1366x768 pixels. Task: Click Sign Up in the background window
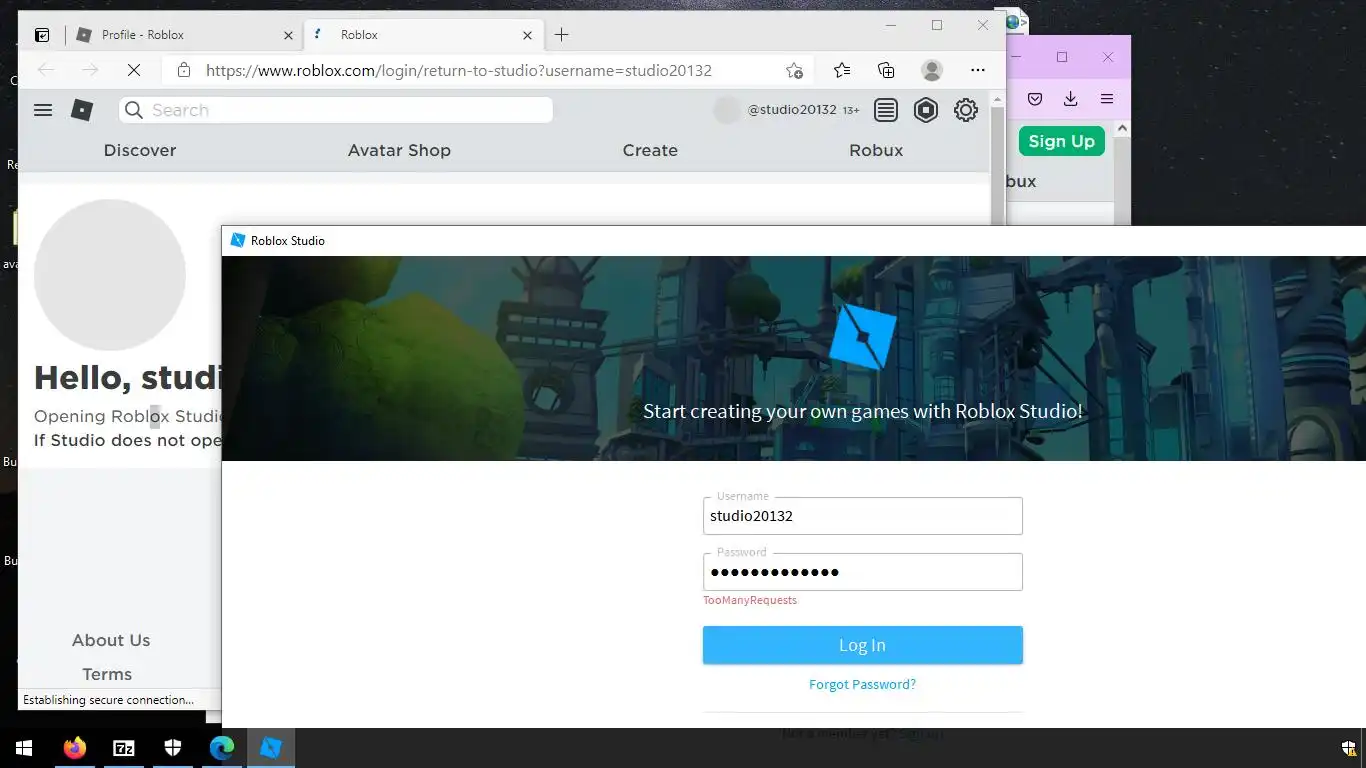(x=1062, y=141)
